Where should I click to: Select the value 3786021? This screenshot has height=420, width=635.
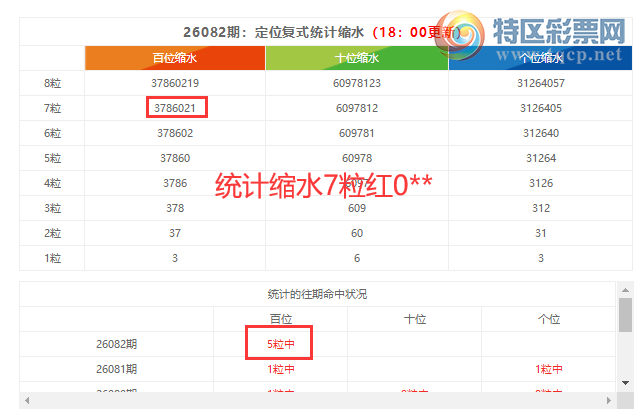pyautogui.click(x=175, y=108)
